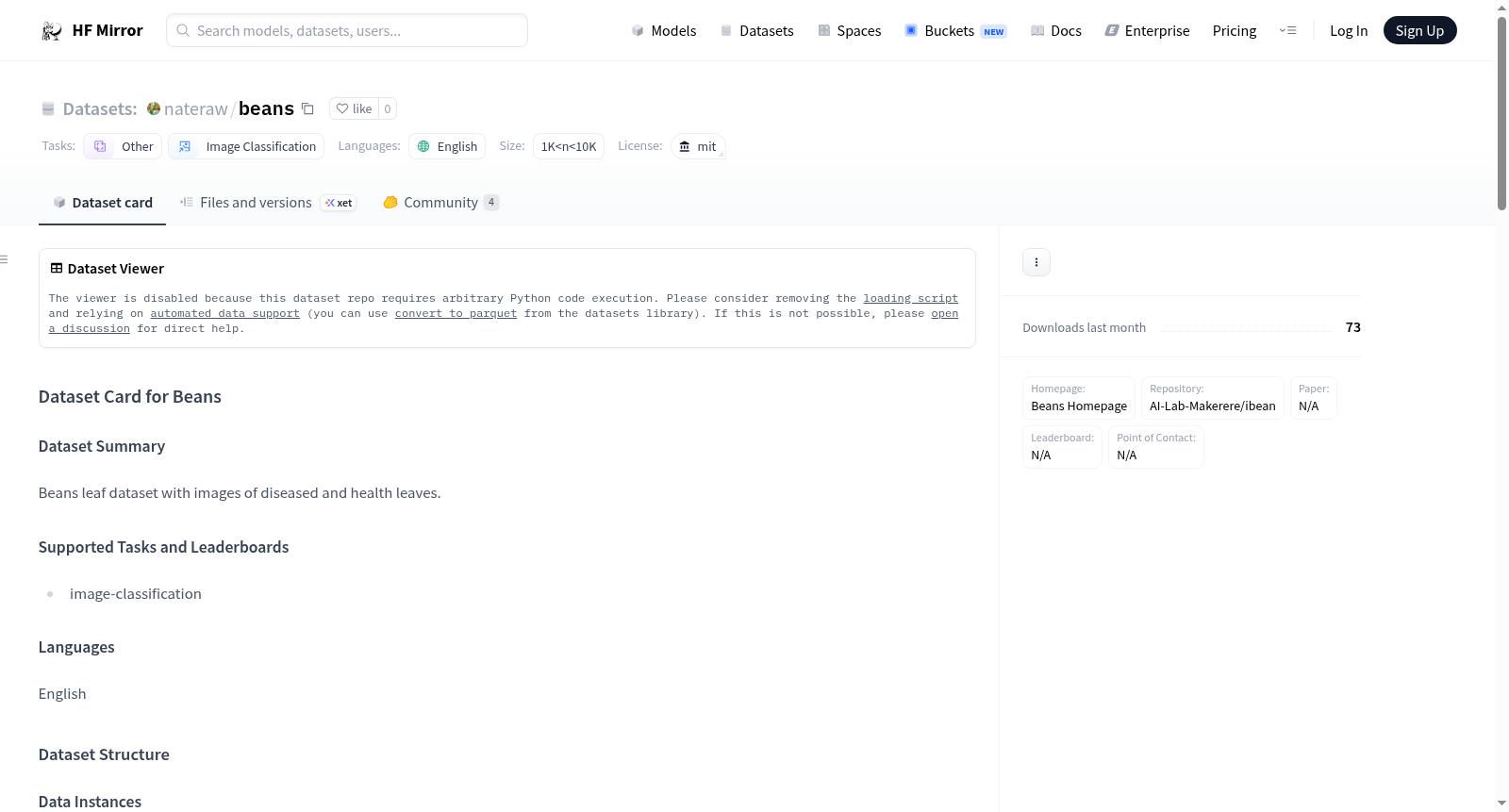Open Enterprise in top navigation
Screen dimensions: 1509x812
pos(1147,30)
